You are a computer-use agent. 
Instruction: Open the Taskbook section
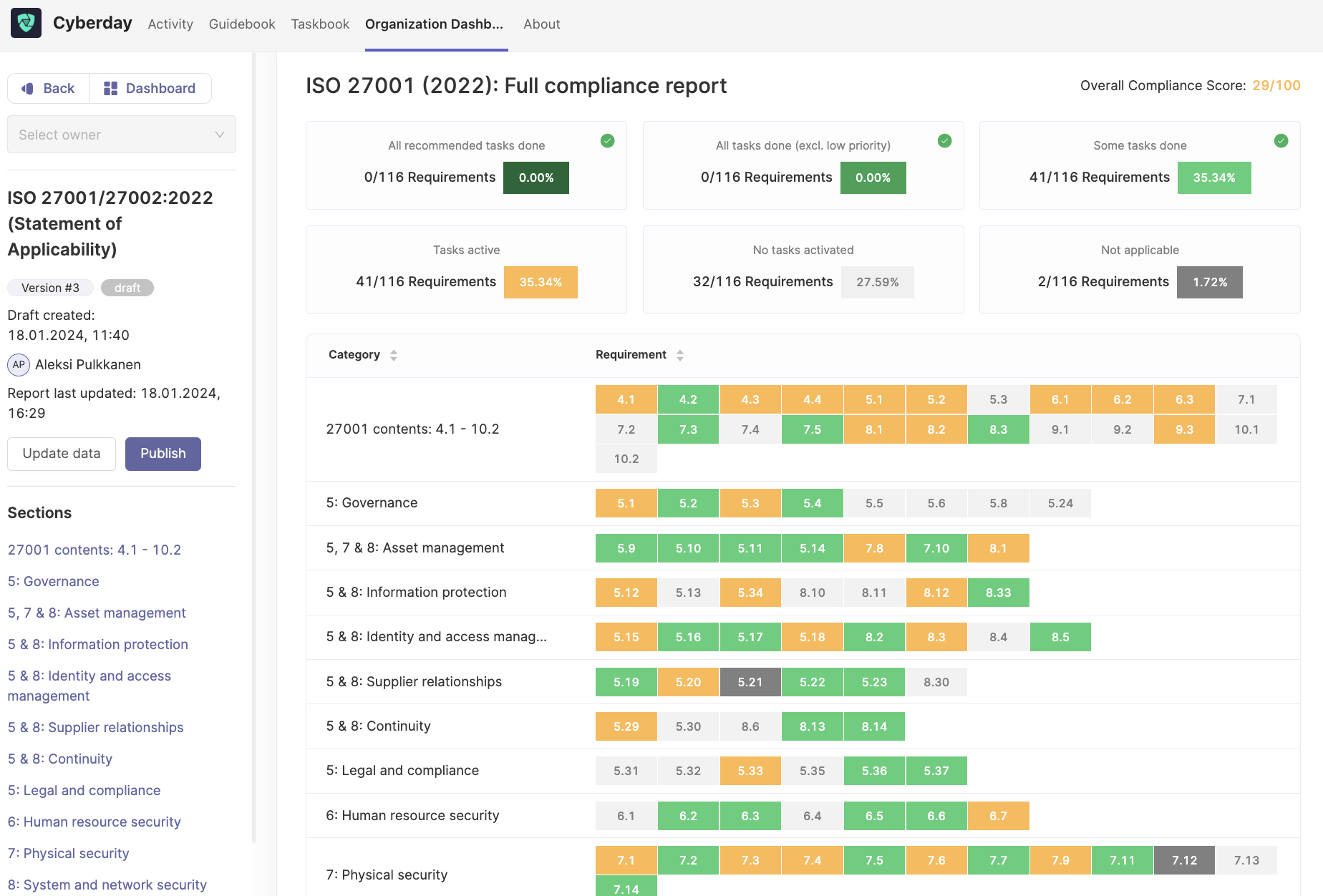320,24
